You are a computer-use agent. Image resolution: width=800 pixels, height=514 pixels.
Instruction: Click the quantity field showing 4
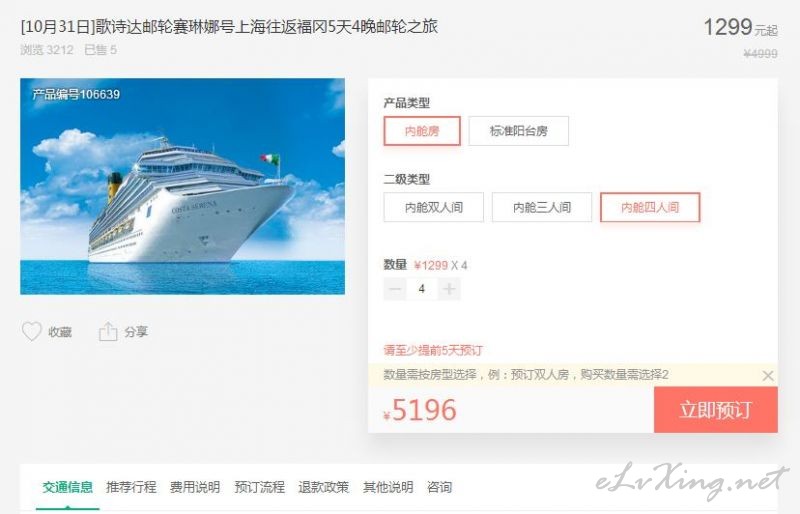coord(421,289)
